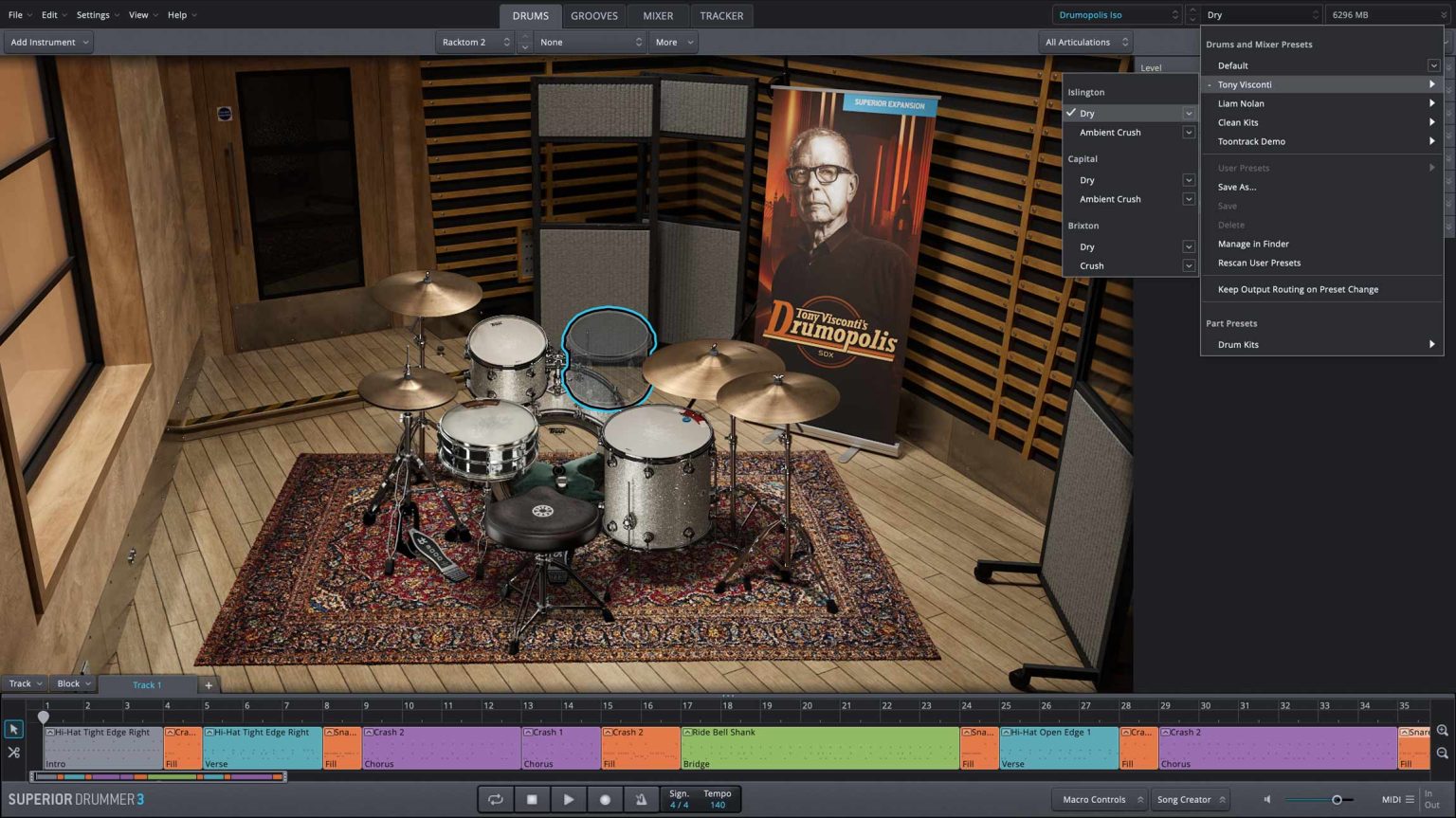Choose the Capital Ambient Crush preset

point(1110,199)
